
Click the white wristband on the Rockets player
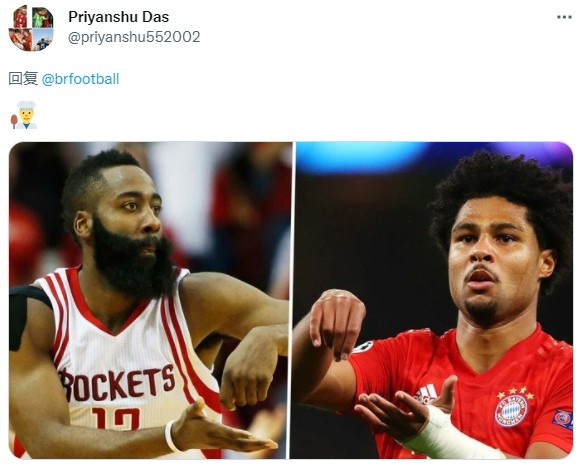(x=171, y=436)
